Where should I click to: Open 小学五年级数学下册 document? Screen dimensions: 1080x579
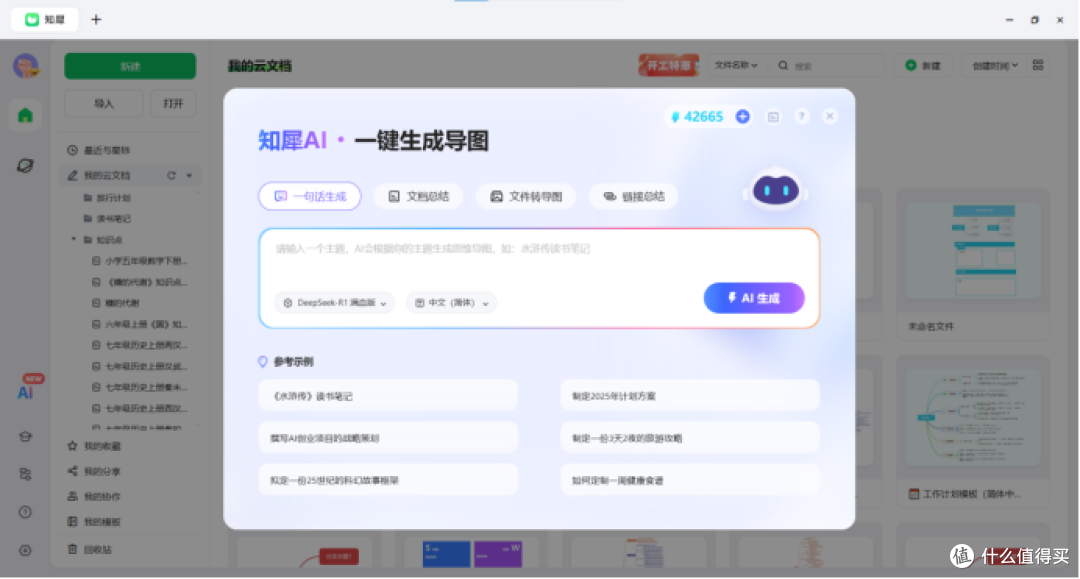(x=140, y=261)
